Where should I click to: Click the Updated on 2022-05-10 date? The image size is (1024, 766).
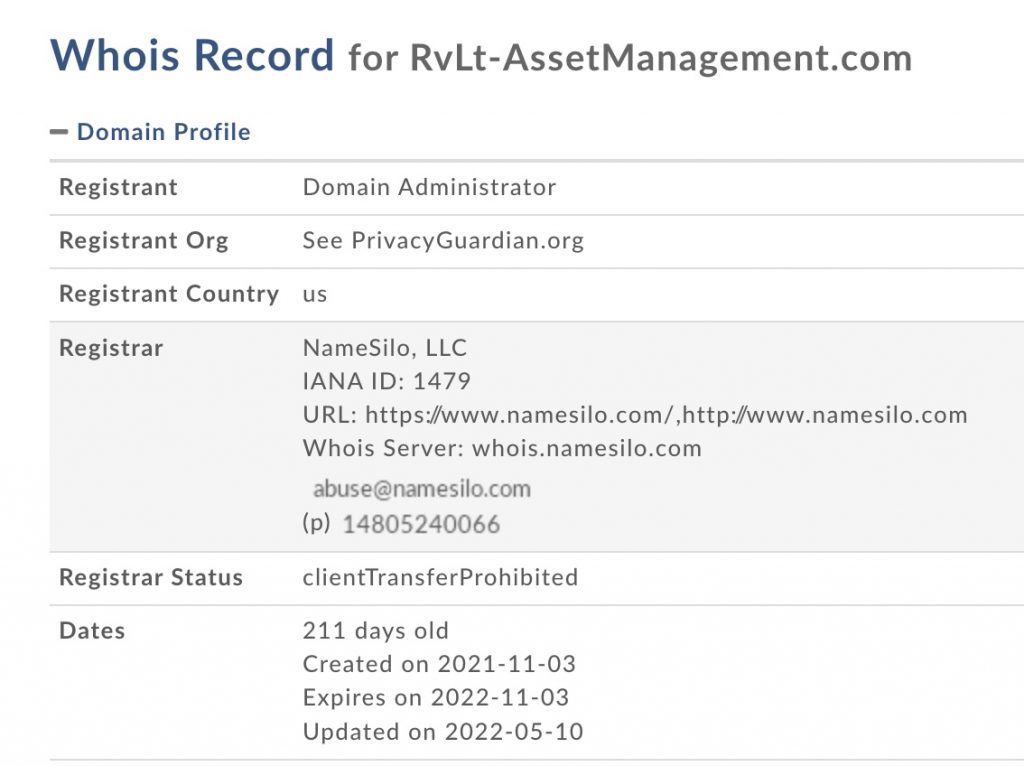click(443, 731)
